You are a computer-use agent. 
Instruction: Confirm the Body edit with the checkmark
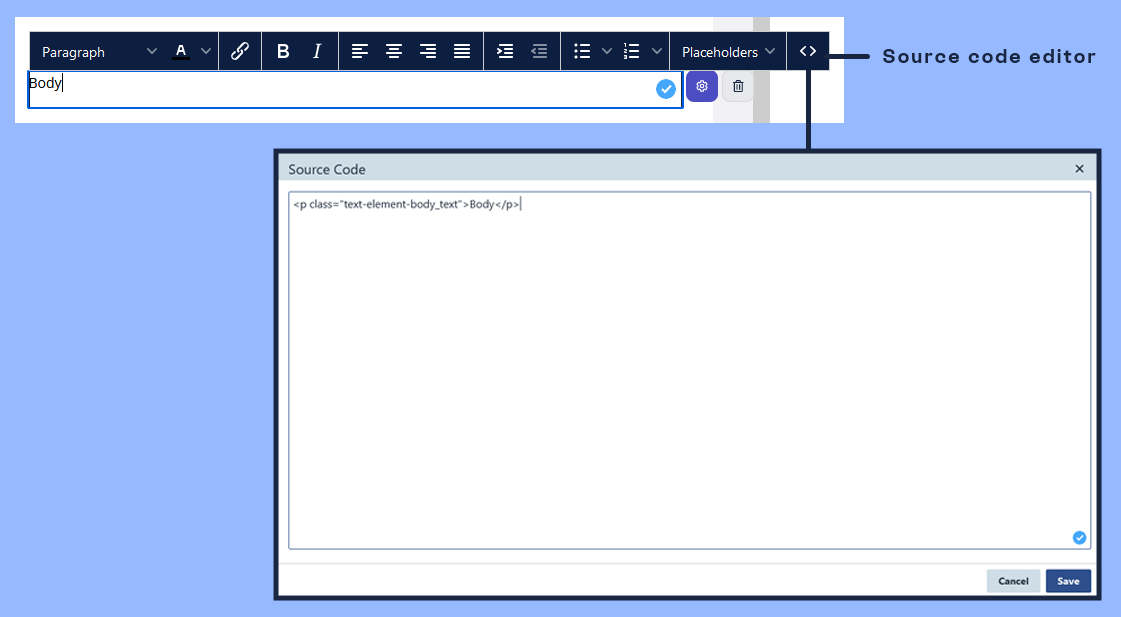click(x=666, y=88)
